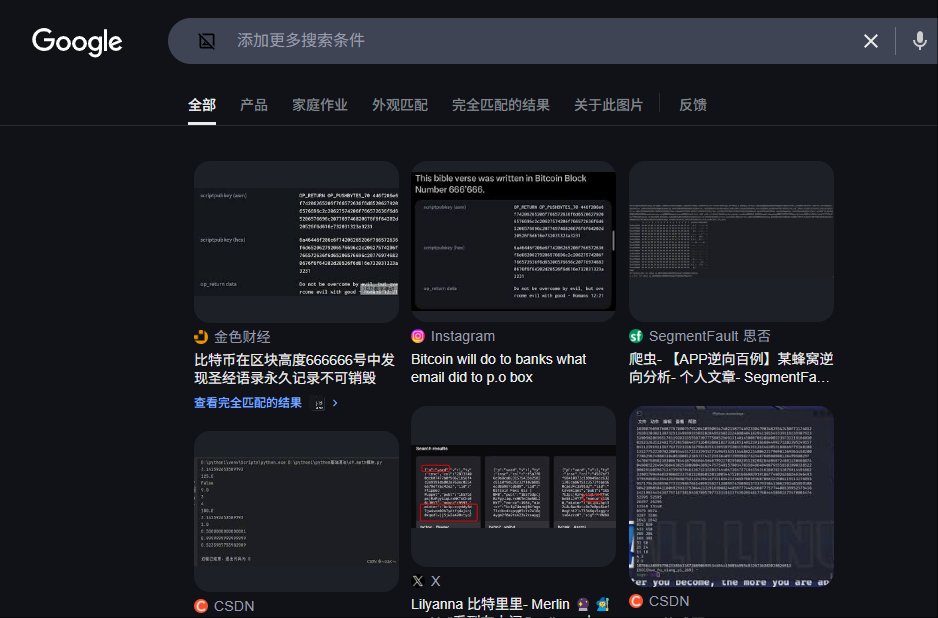Image resolution: width=938 pixels, height=618 pixels.
Task: Switch to the 产品 tab
Action: 254,105
